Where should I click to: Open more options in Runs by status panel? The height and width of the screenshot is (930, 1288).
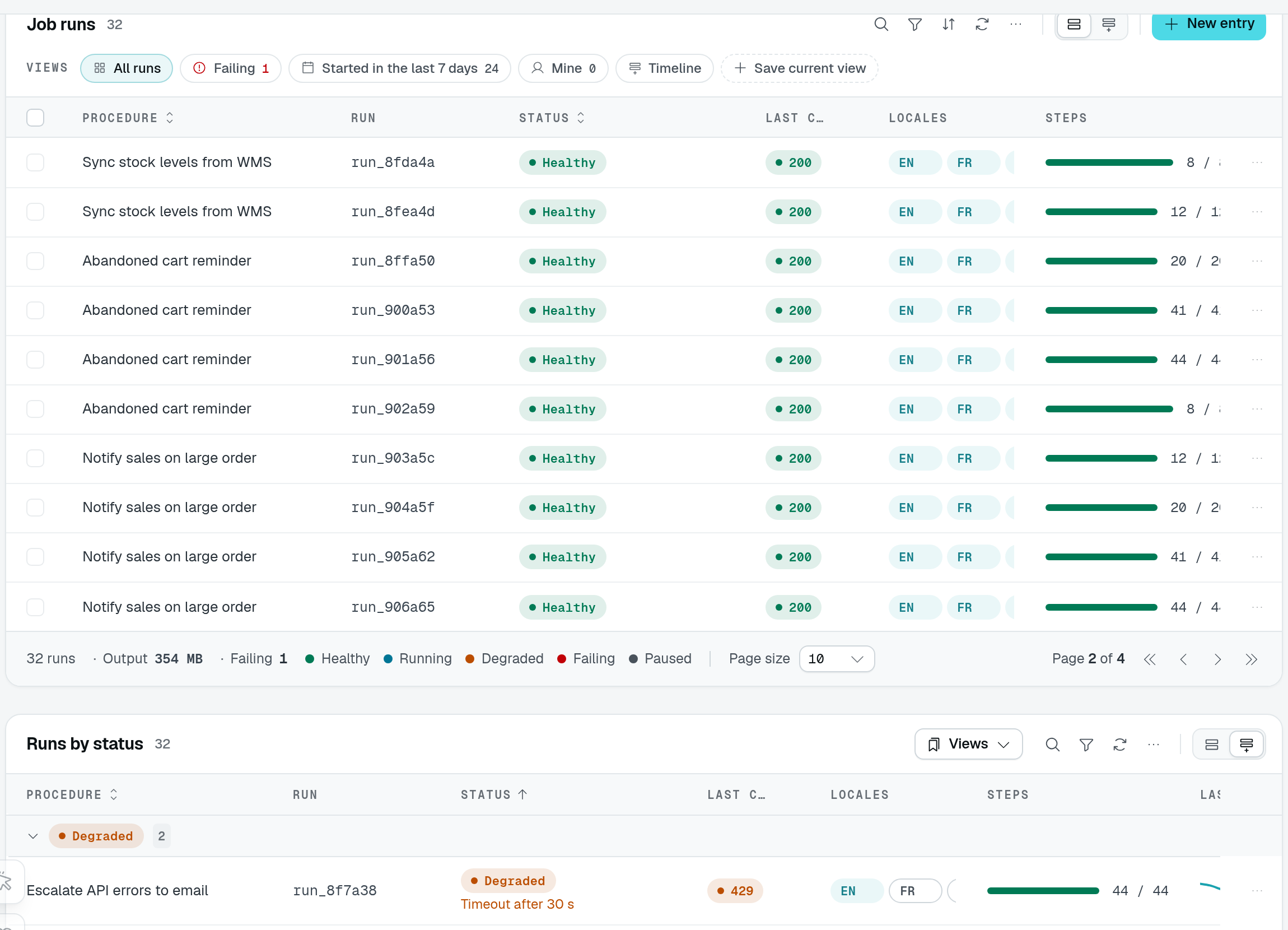click(1153, 744)
